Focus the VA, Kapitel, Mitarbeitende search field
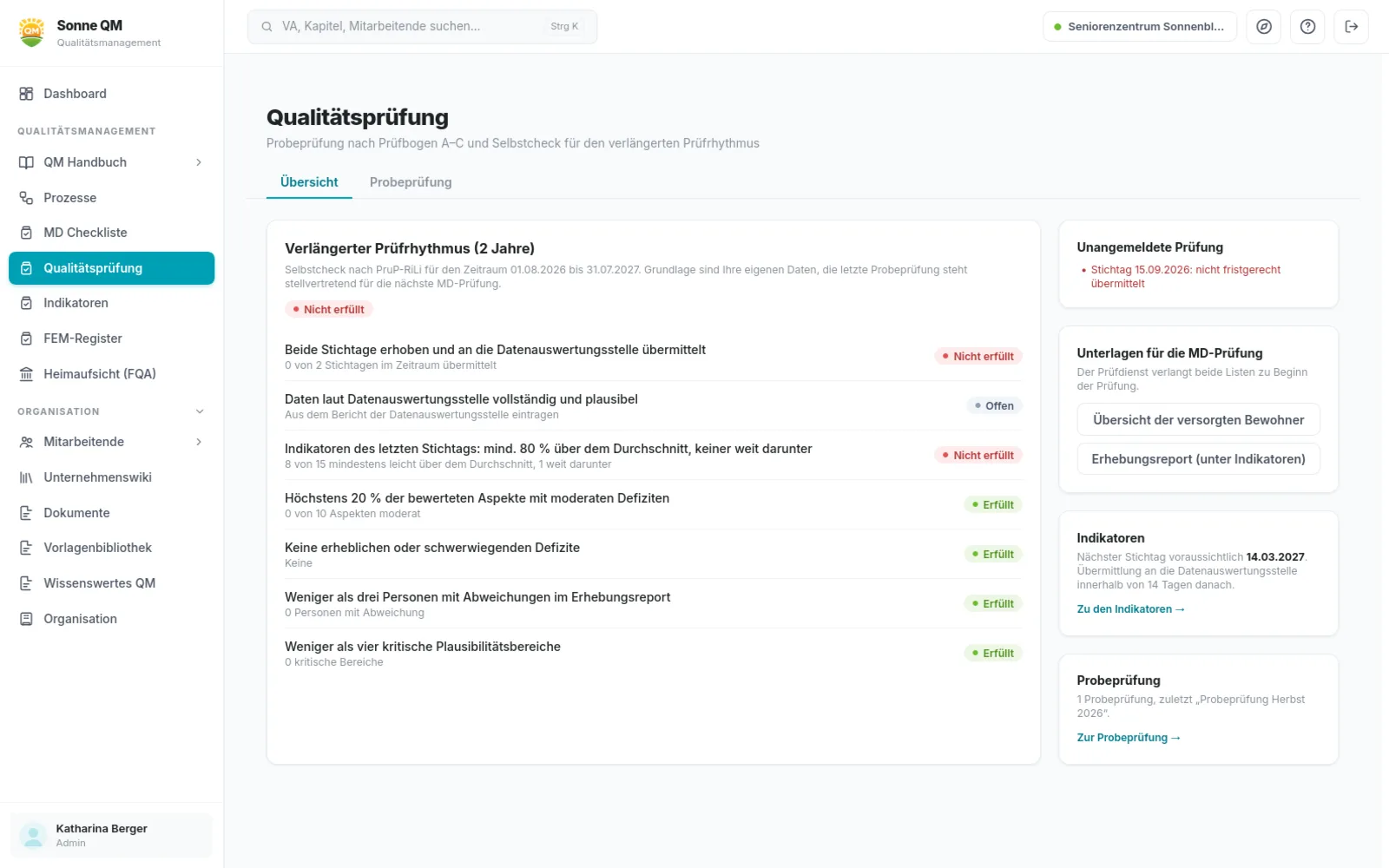 click(422, 27)
